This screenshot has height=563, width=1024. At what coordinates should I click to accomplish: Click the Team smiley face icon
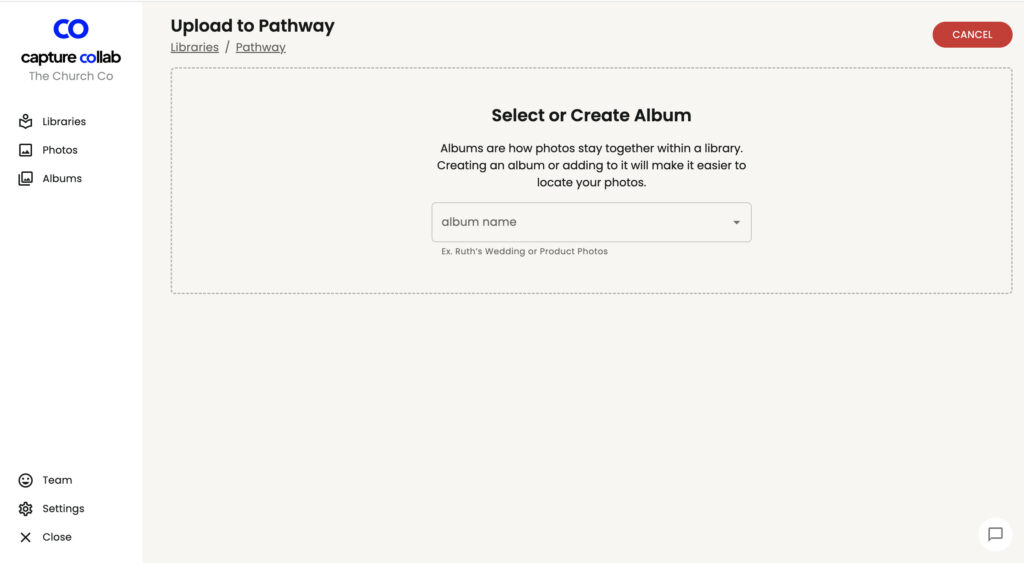click(x=25, y=480)
